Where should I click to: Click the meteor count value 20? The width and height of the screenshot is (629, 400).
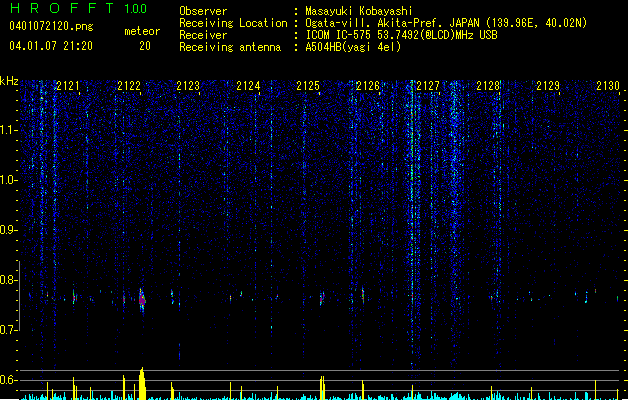(145, 46)
